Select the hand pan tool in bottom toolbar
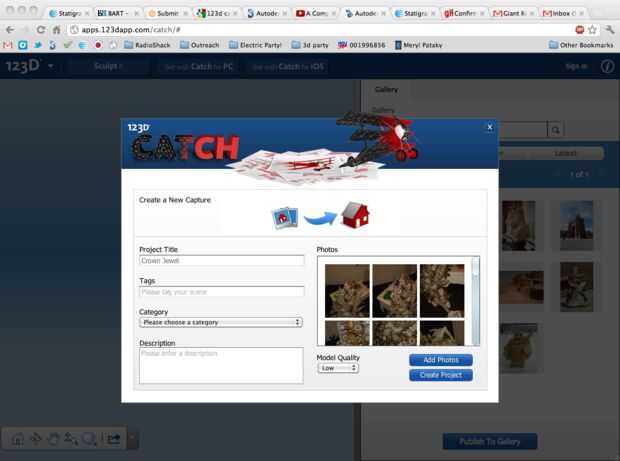Image resolution: width=620 pixels, height=461 pixels. tap(53, 438)
